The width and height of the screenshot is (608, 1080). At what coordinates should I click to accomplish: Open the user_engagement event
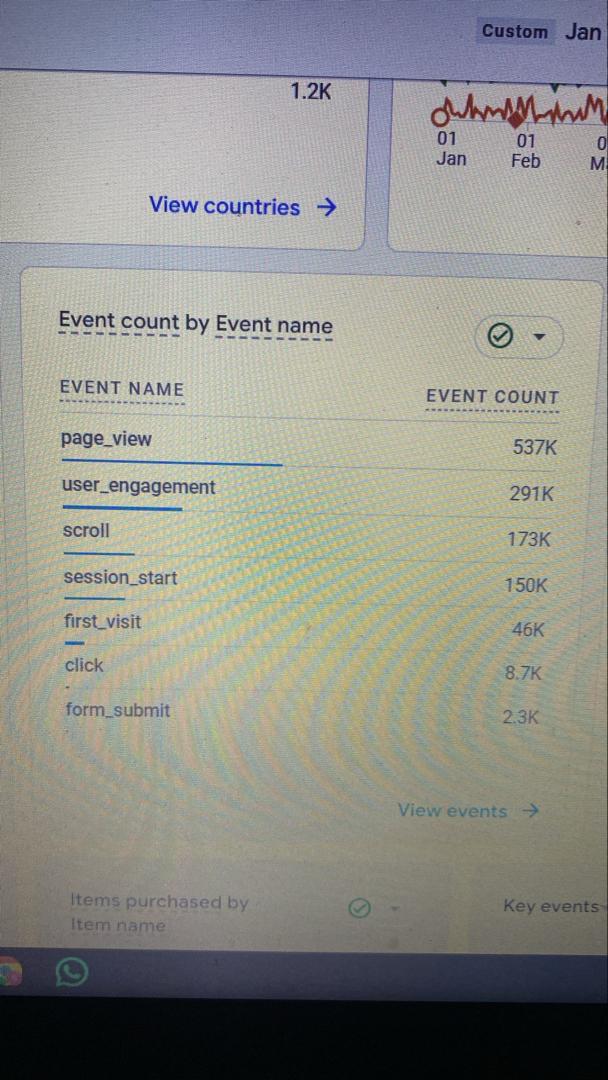(139, 487)
